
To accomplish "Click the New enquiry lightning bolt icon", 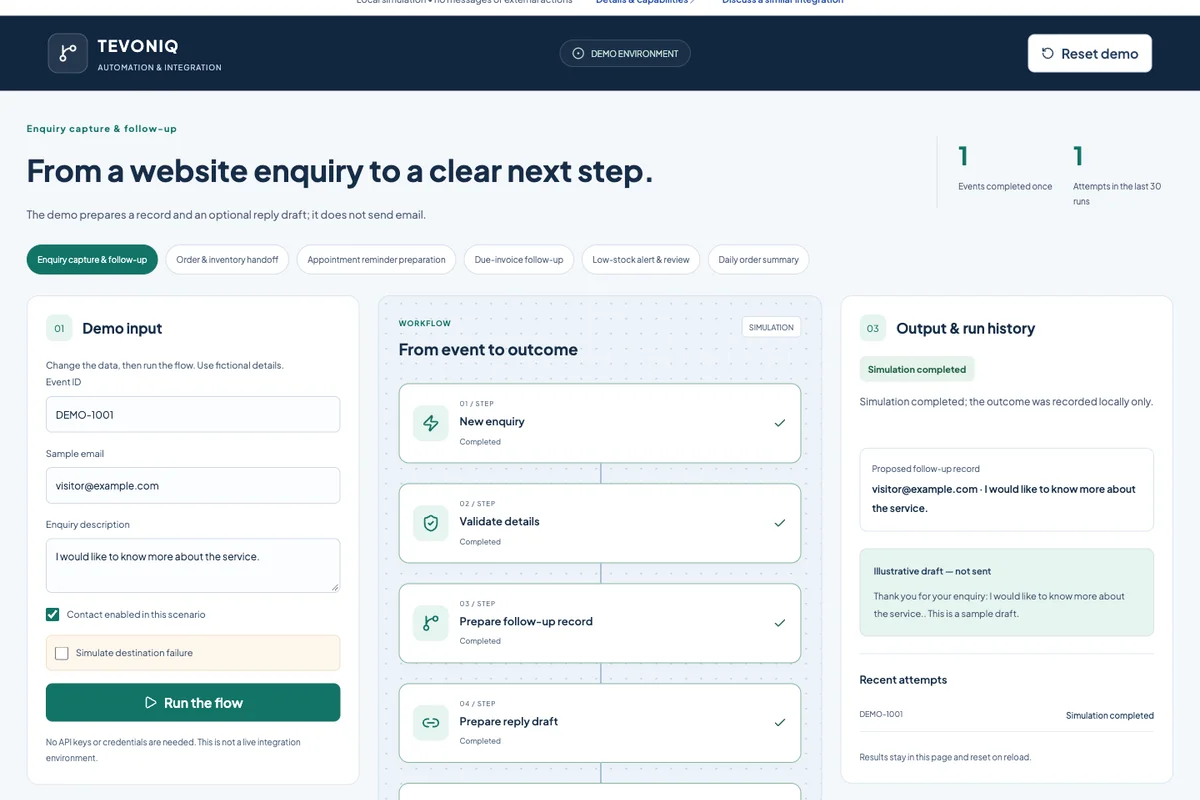I will [431, 423].
